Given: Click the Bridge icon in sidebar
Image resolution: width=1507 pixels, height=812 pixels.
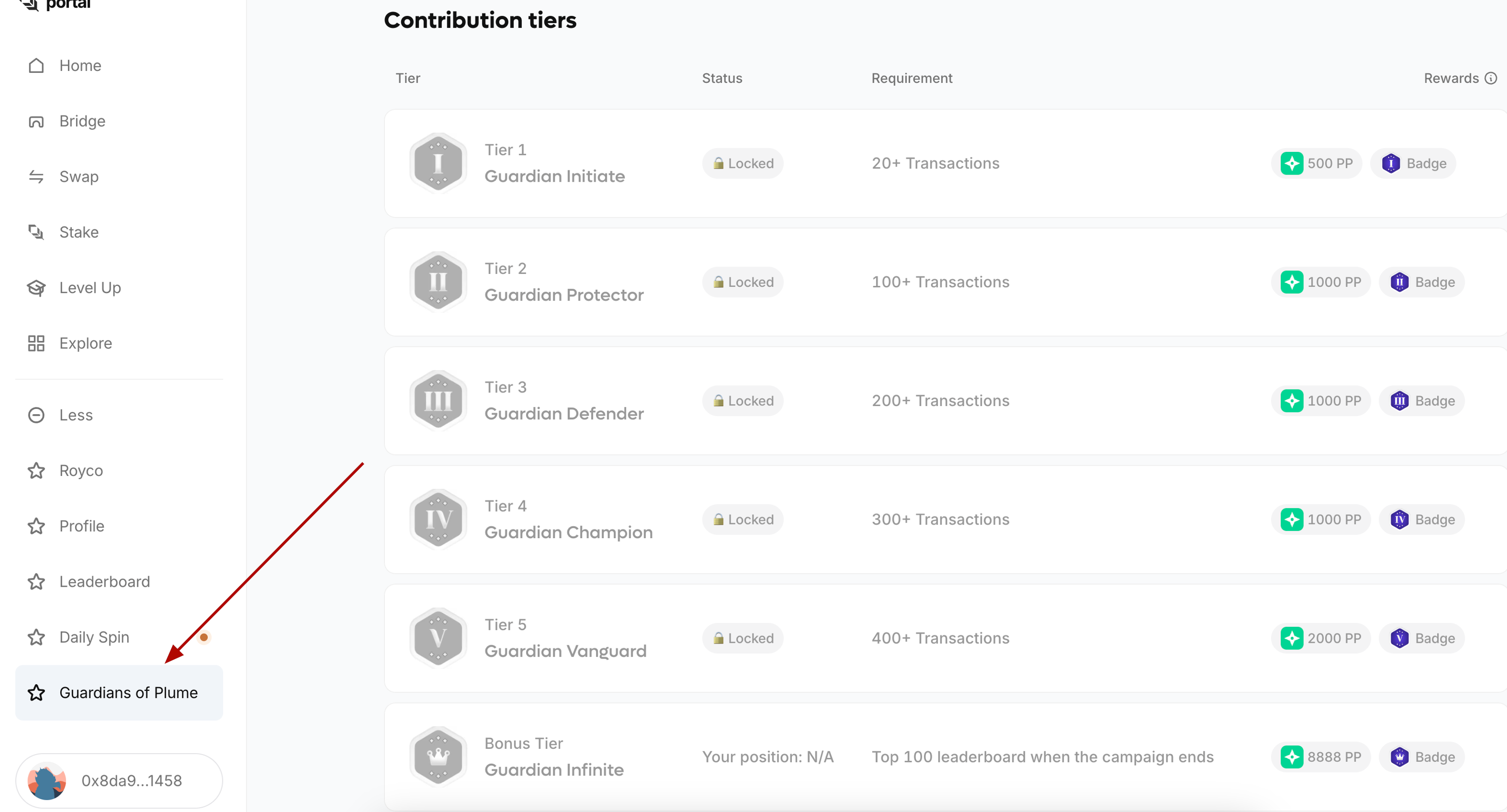Looking at the screenshot, I should tap(36, 121).
